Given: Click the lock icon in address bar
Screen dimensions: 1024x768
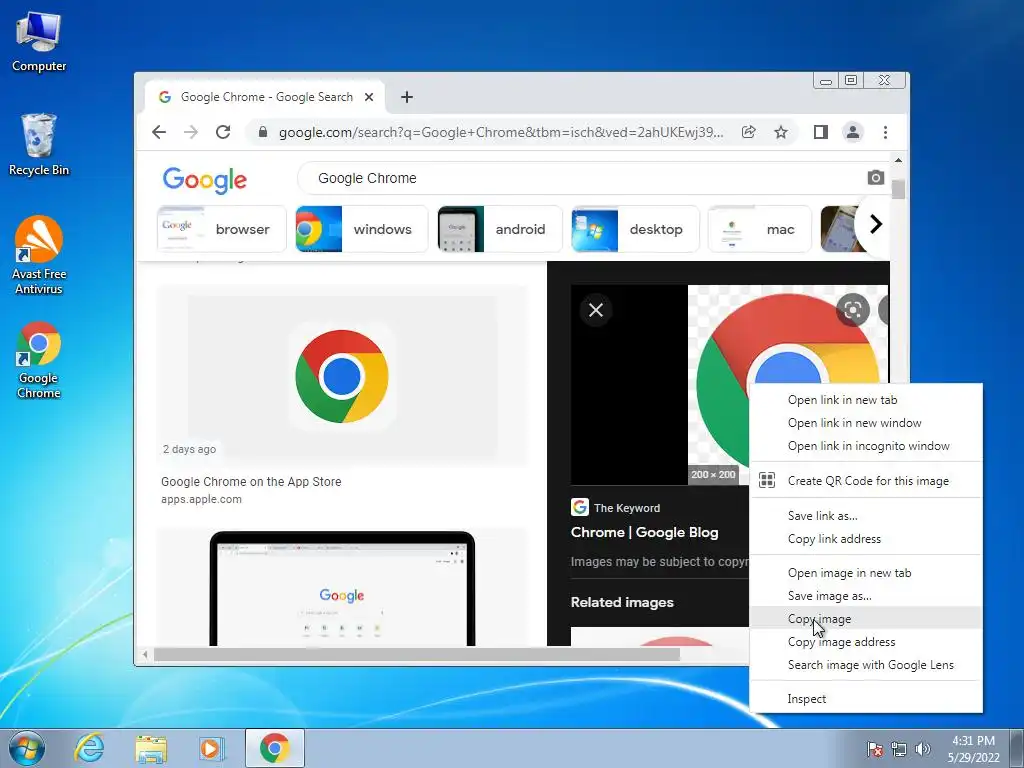Looking at the screenshot, I should point(263,132).
